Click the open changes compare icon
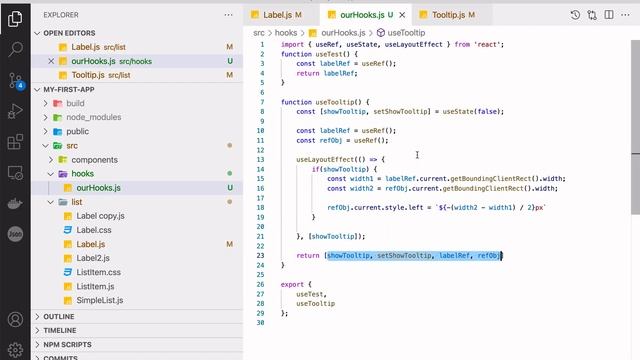The image size is (640, 360). pyautogui.click(x=592, y=15)
